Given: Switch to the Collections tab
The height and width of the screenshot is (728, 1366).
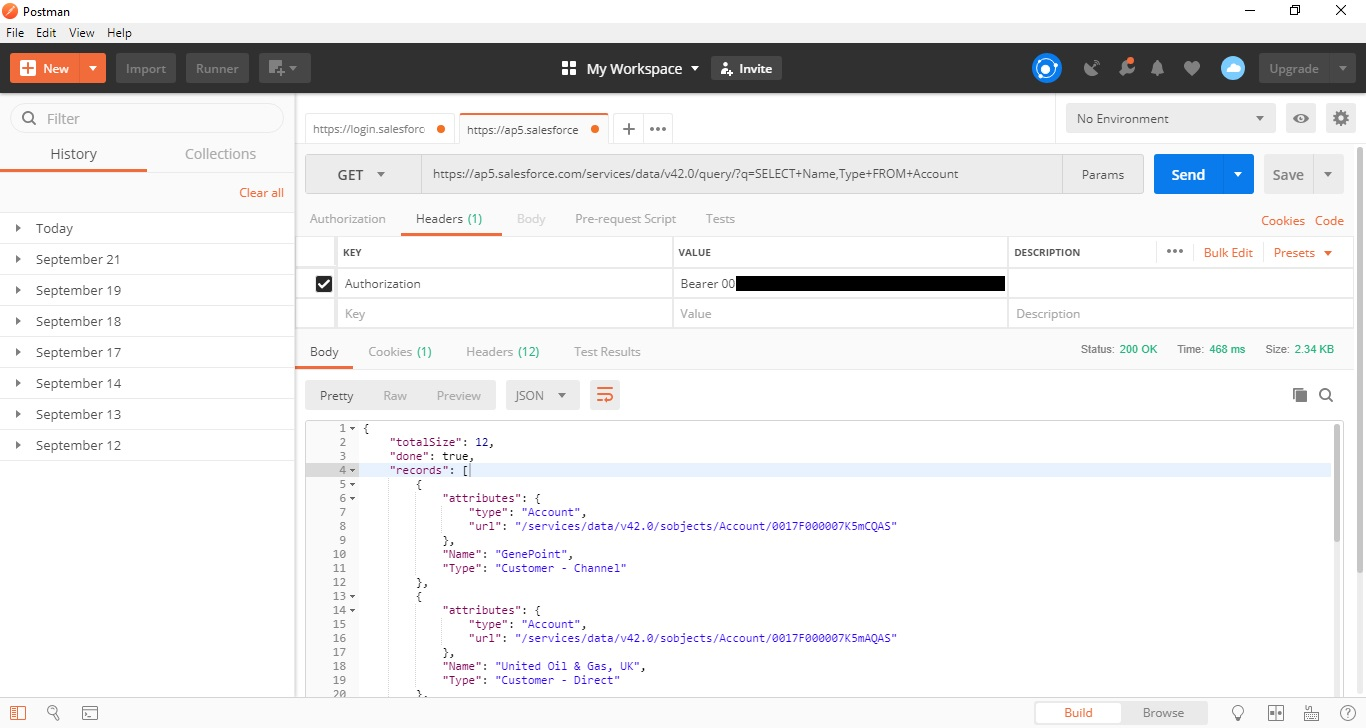Looking at the screenshot, I should [220, 154].
